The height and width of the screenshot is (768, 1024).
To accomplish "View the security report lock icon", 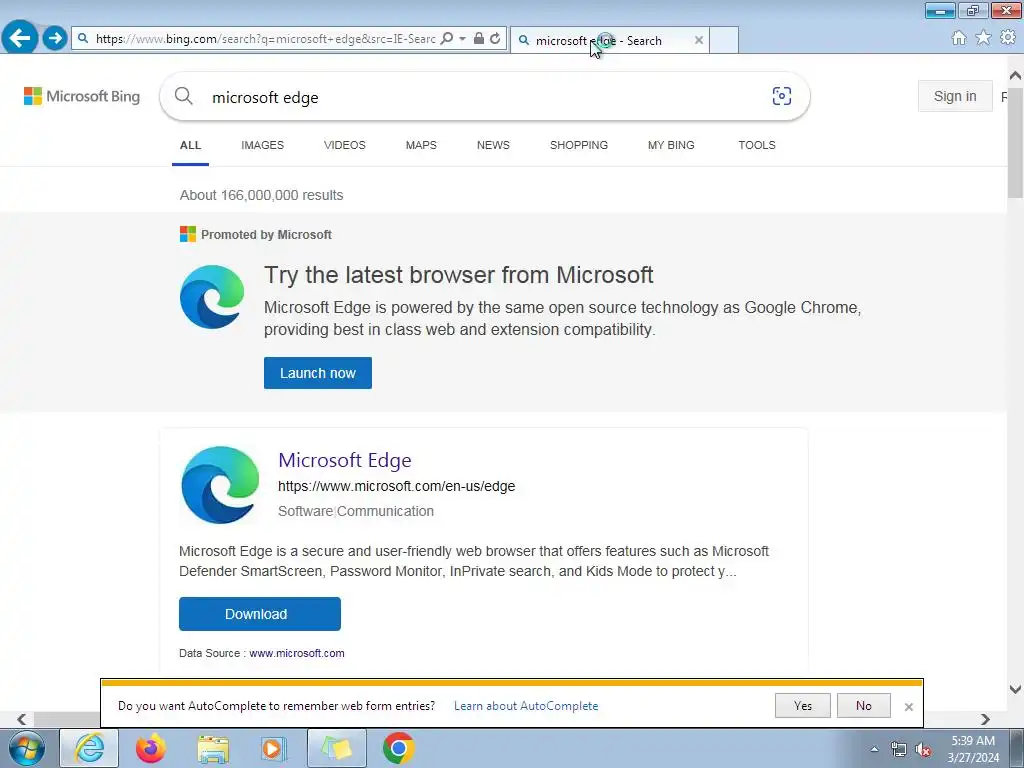I will pos(479,39).
